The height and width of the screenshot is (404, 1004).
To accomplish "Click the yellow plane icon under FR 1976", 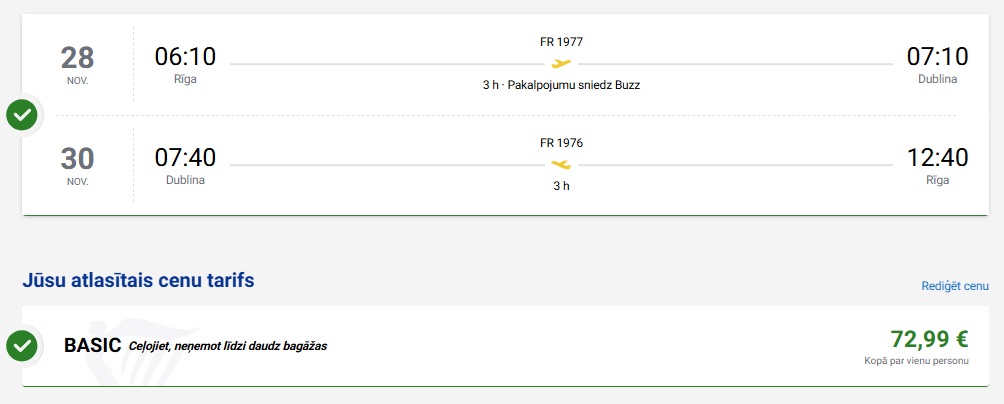I will pyautogui.click(x=561, y=164).
